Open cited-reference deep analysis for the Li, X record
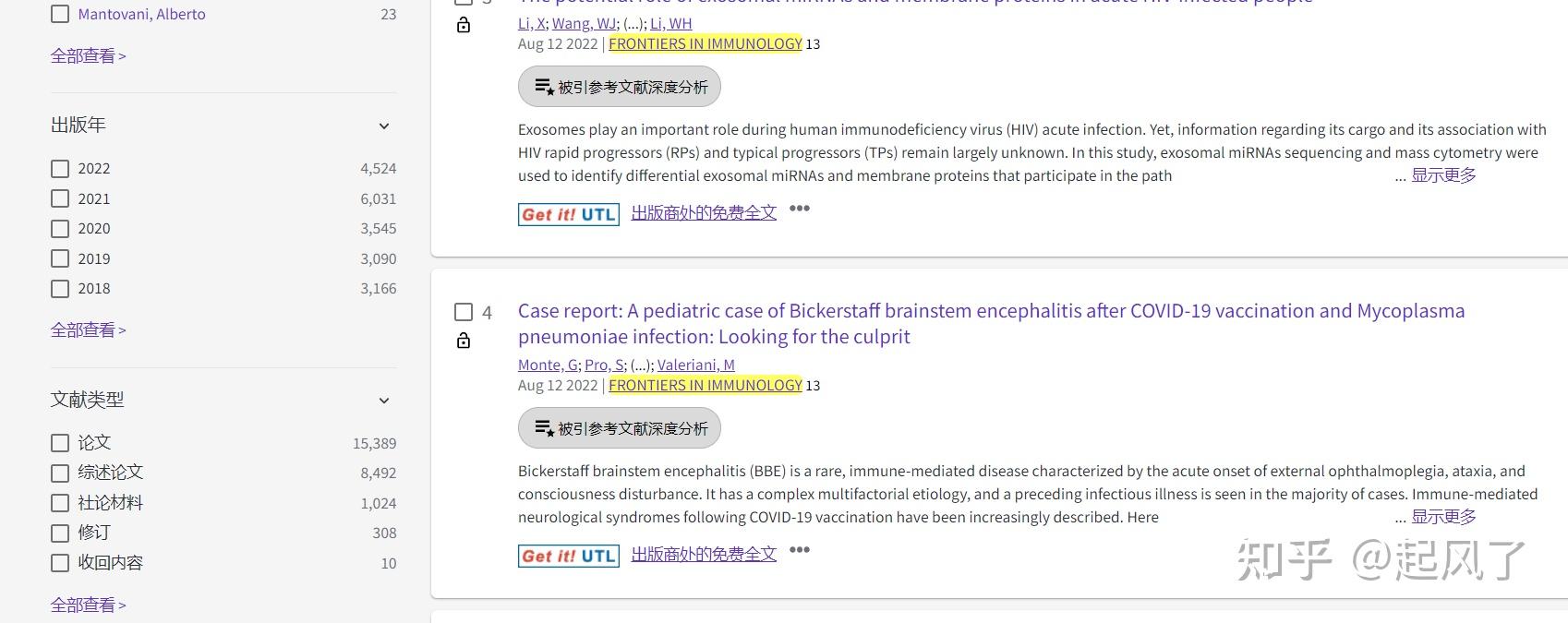Viewport: 1568px width, 623px height. click(620, 87)
